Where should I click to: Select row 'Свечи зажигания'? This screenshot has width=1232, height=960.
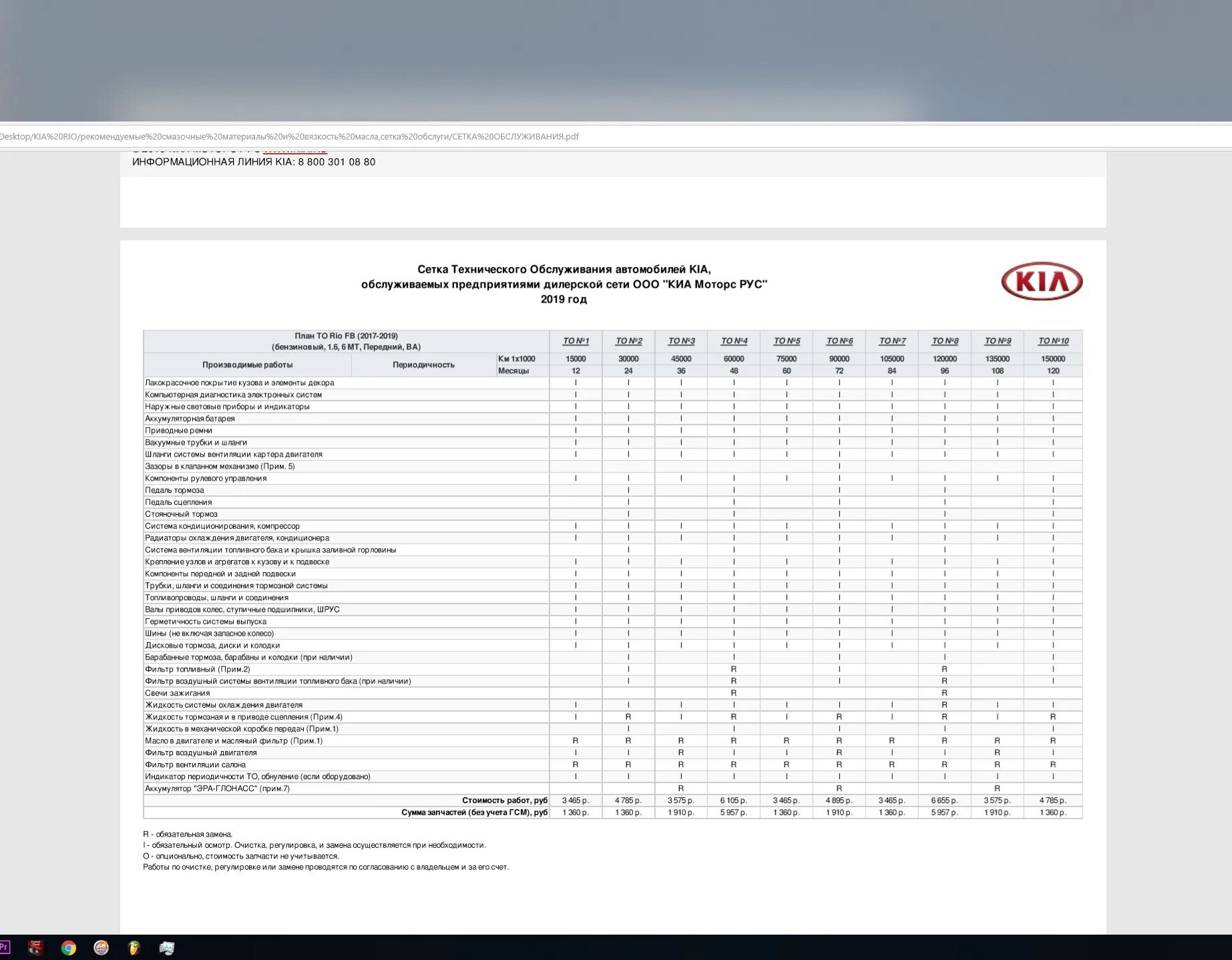(x=612, y=693)
